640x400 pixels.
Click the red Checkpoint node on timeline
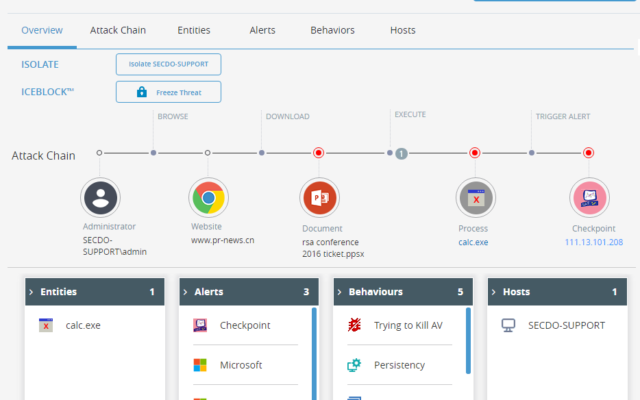click(588, 153)
